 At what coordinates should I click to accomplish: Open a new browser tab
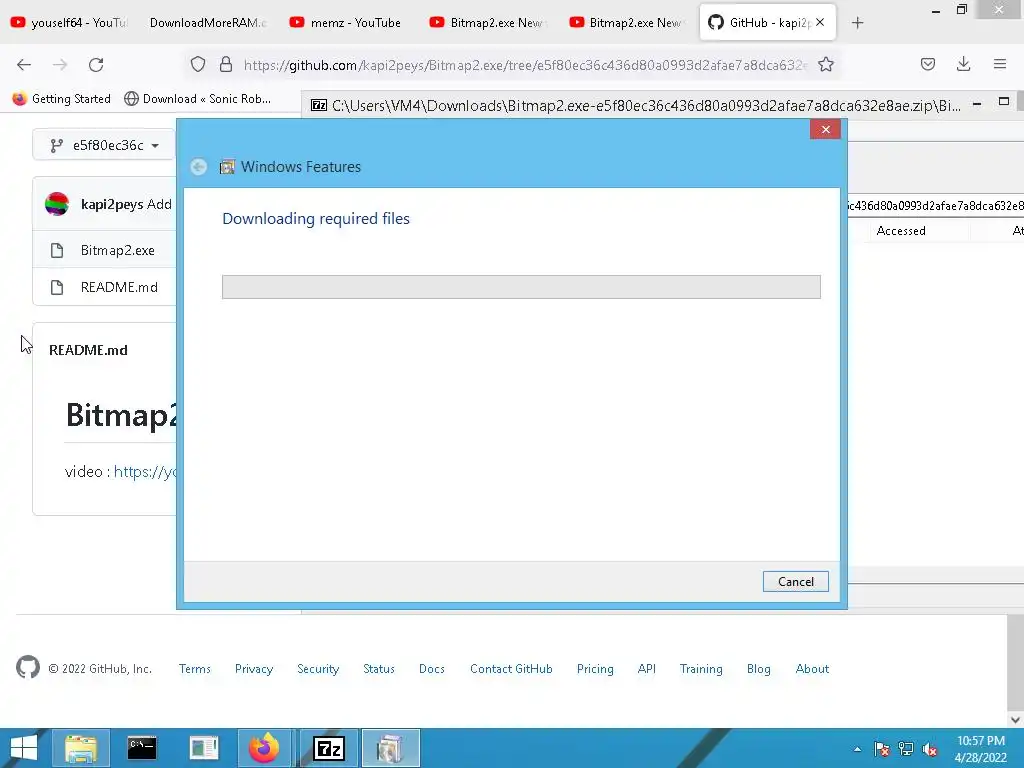[857, 23]
